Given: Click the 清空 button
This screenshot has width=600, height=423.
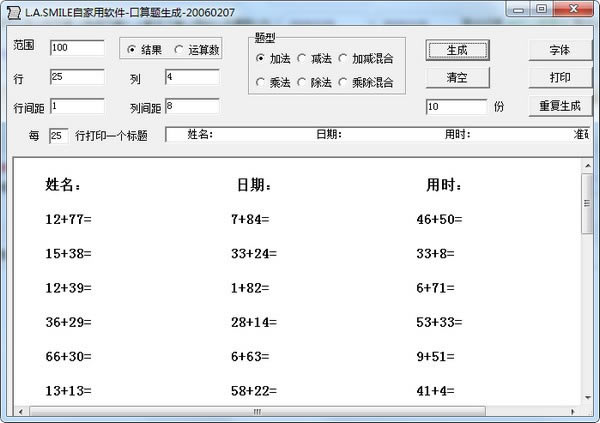Looking at the screenshot, I should 458,78.
